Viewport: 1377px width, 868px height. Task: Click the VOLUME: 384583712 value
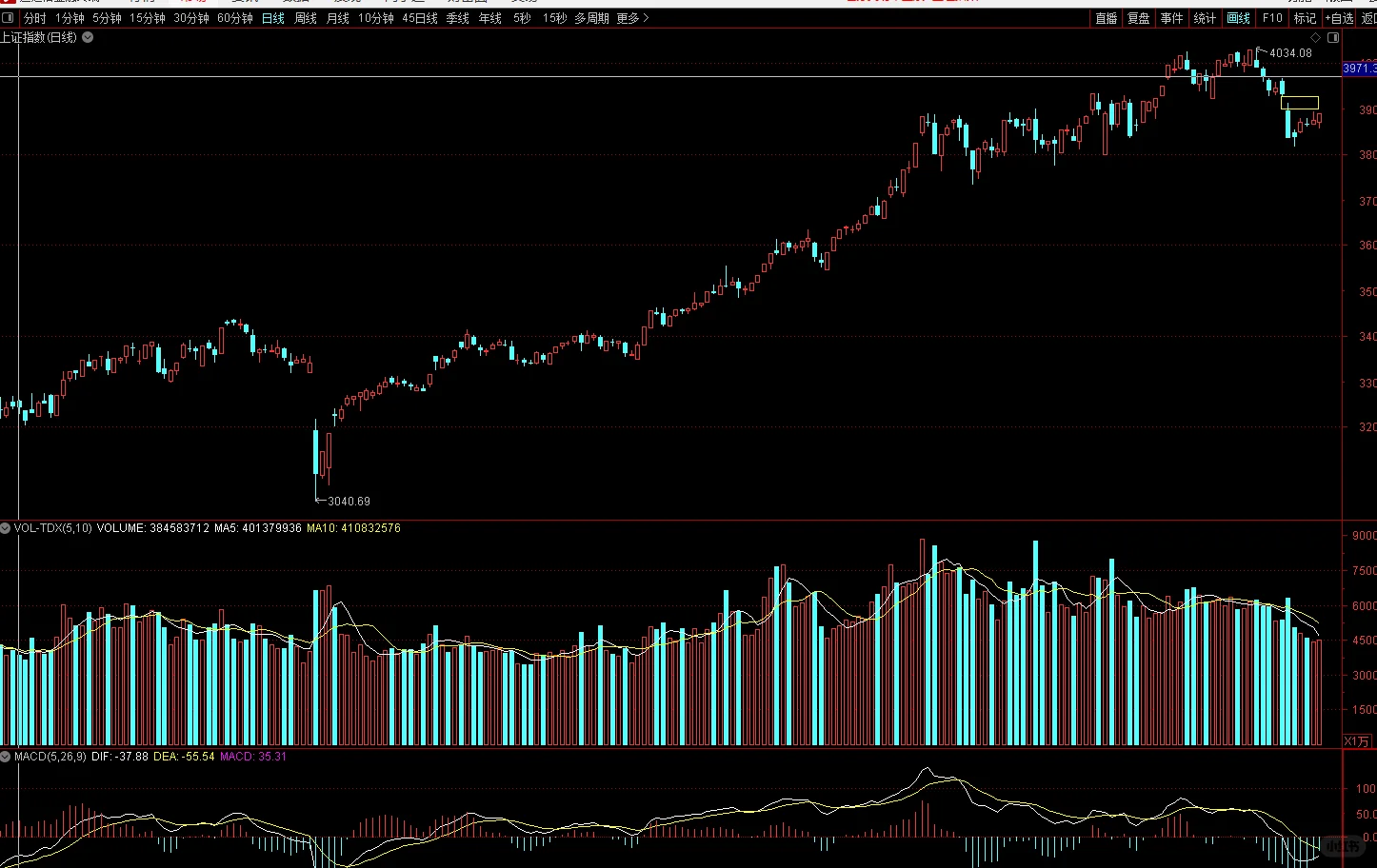pos(153,527)
